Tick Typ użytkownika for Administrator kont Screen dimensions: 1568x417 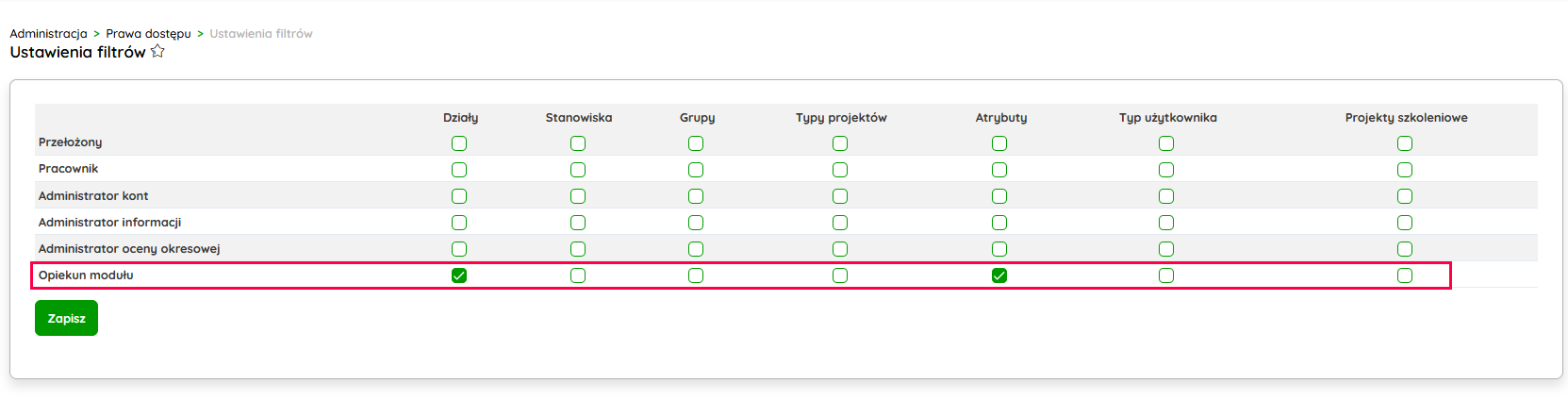(1166, 196)
